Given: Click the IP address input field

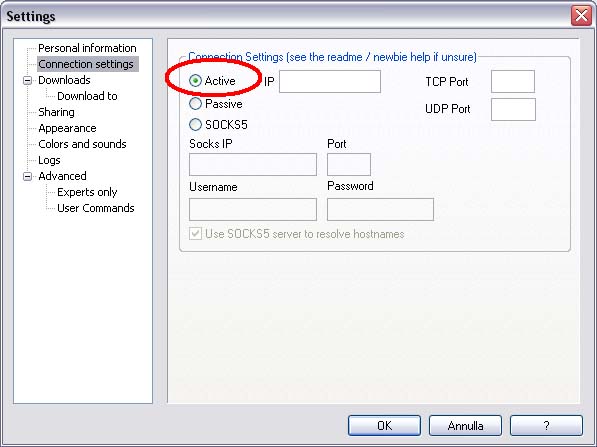Looking at the screenshot, I should [330, 81].
